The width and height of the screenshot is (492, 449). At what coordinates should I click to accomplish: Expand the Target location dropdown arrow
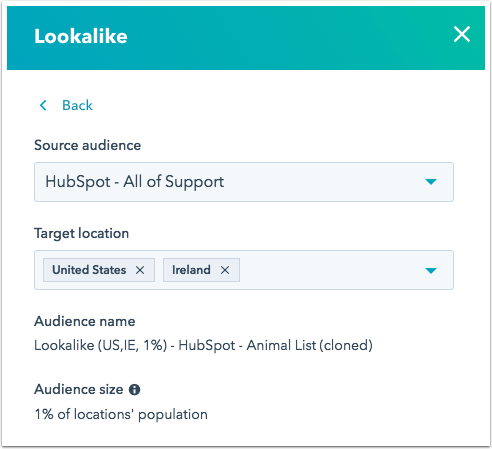click(431, 270)
